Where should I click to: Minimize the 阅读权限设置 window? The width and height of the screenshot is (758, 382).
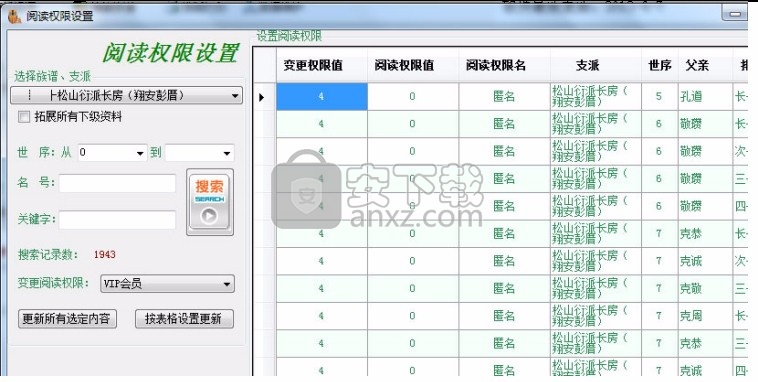tap(735, 14)
